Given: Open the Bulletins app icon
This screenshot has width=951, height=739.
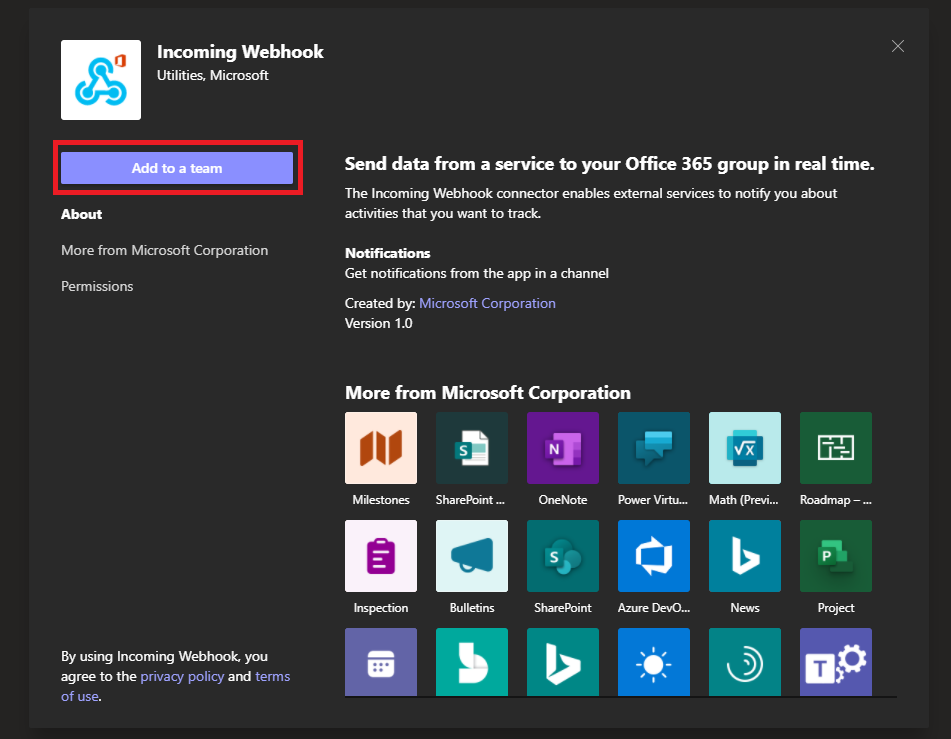Looking at the screenshot, I should 472,556.
